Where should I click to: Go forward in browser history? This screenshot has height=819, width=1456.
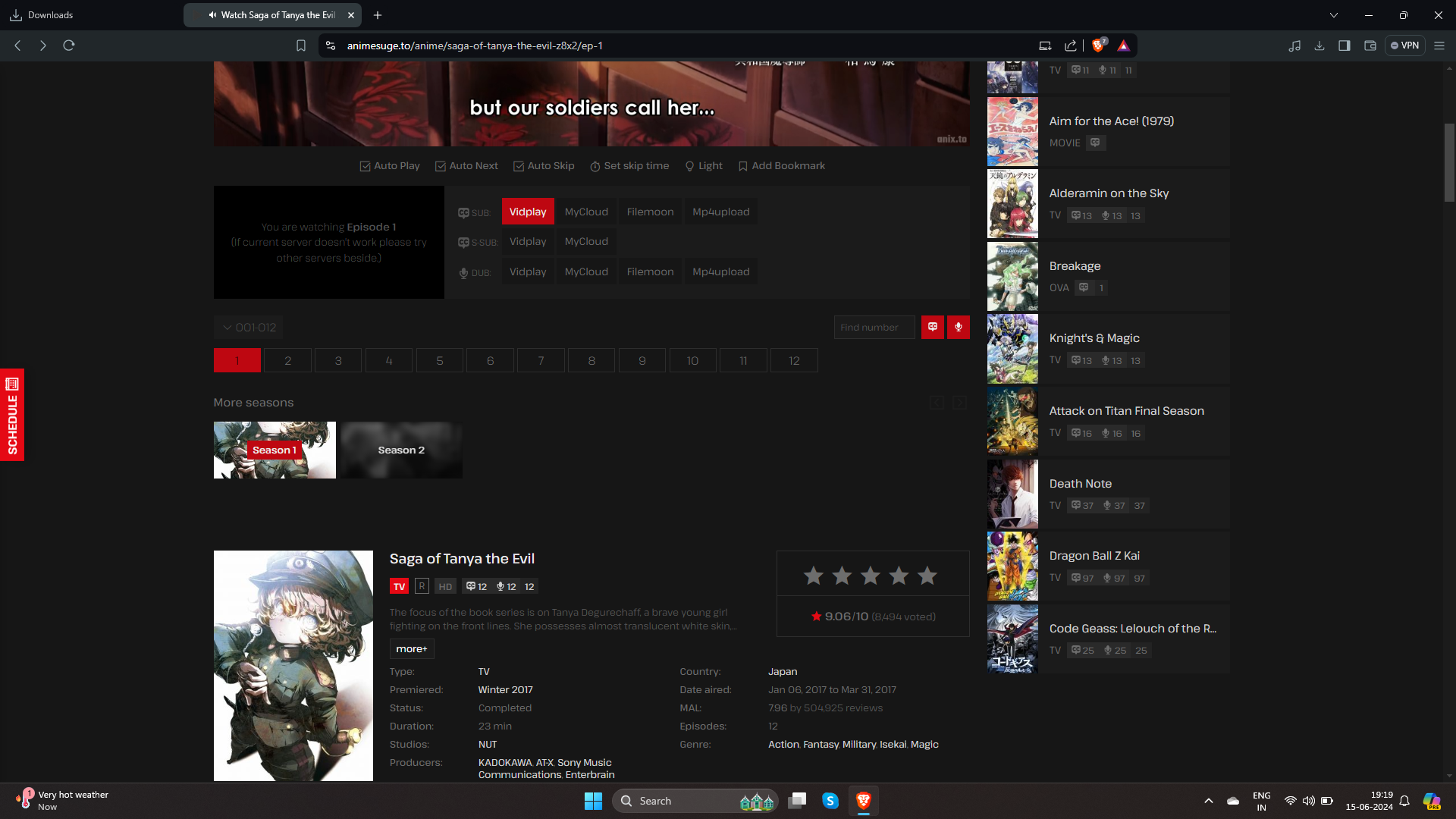[x=43, y=45]
